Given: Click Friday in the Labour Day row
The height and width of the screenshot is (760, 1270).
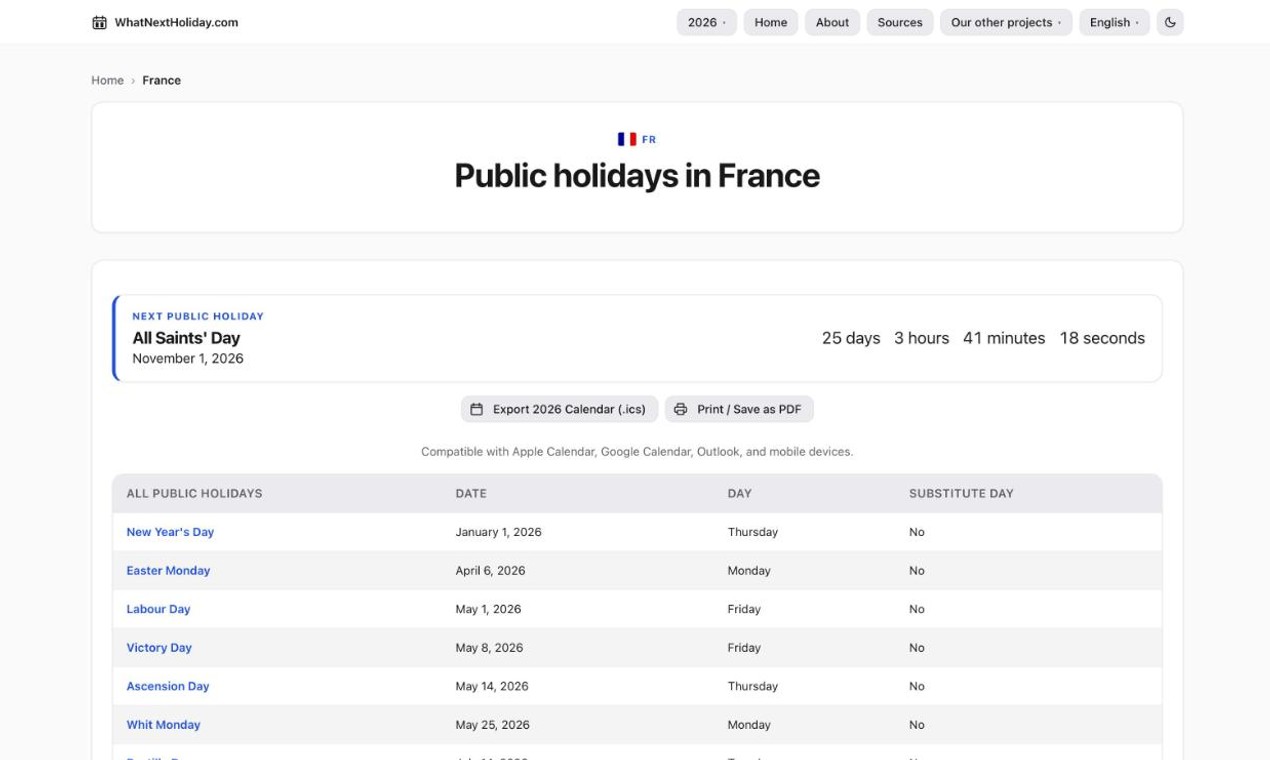Looking at the screenshot, I should tap(744, 609).
